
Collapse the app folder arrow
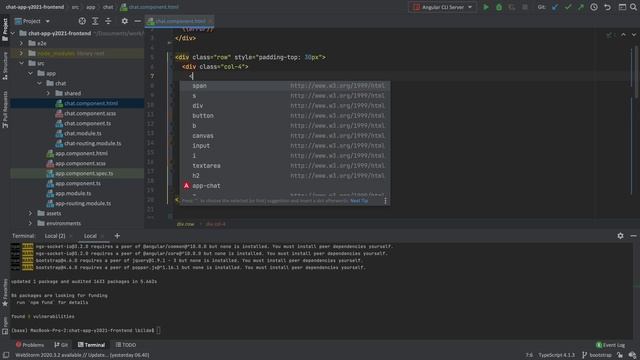point(31,73)
